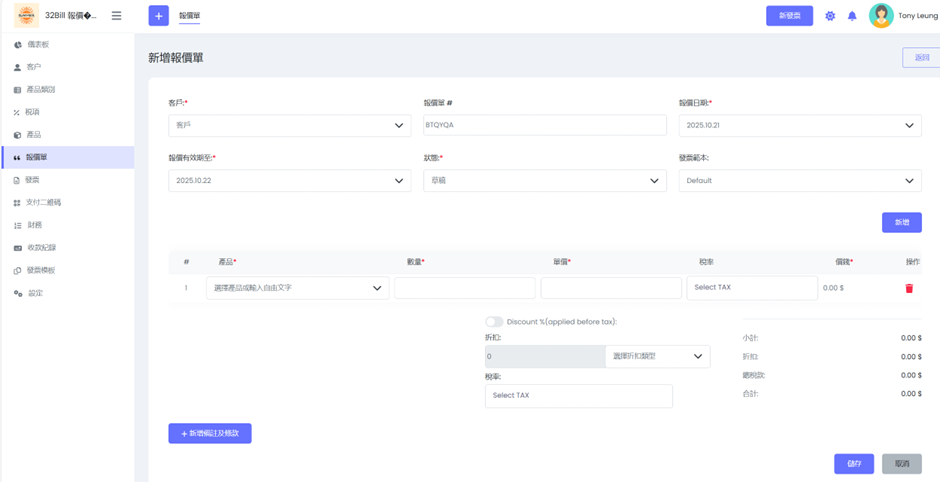Click the 數量 quantity input in row 1
This screenshot has height=482, width=940.
[x=464, y=288]
